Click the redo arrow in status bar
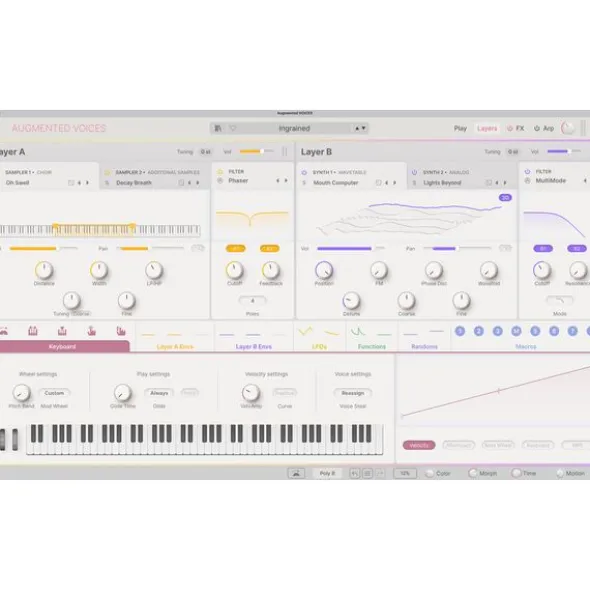This screenshot has height=591, width=590. (x=380, y=473)
